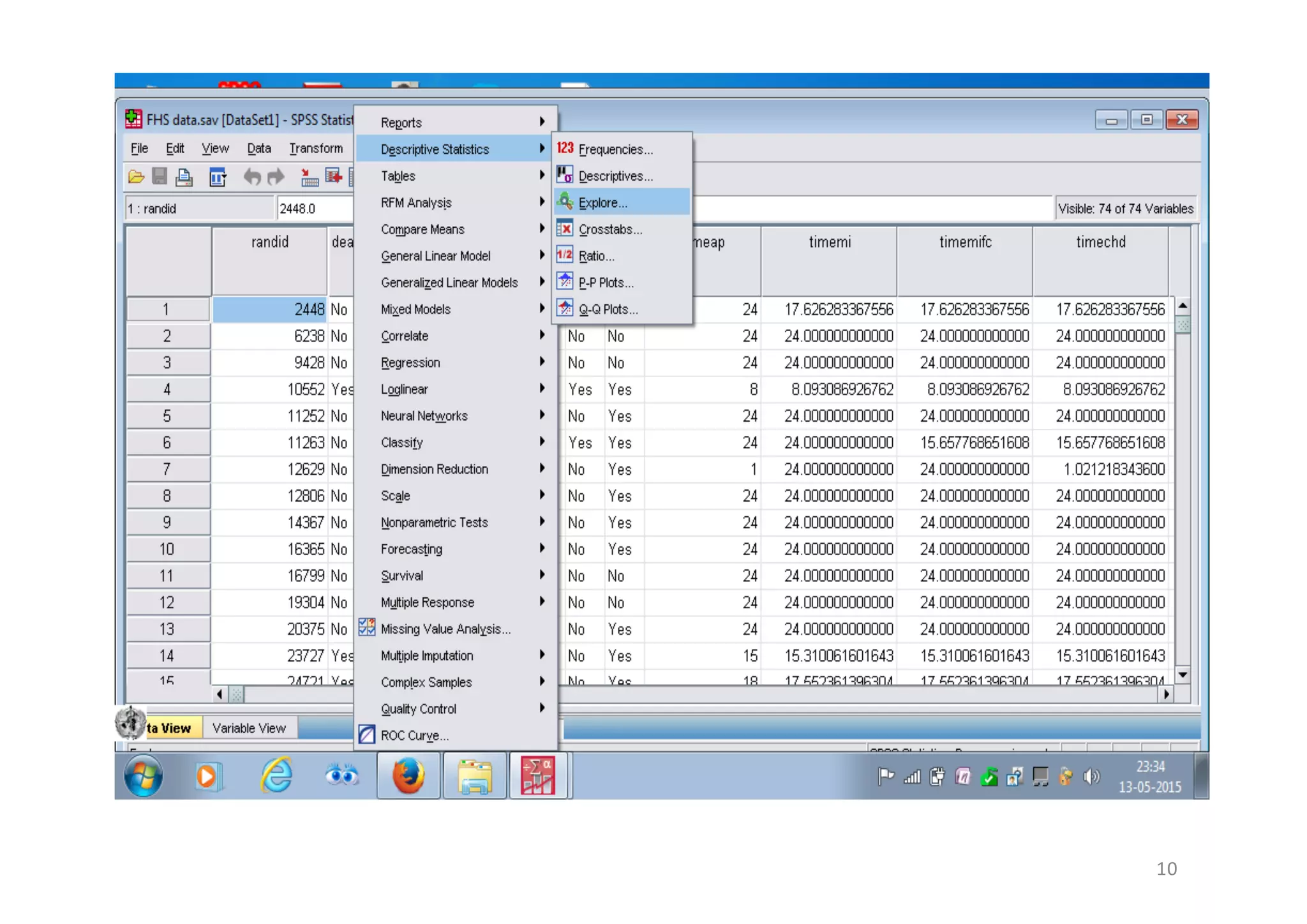
Task: Open ROC Curve analysis
Action: 414,736
